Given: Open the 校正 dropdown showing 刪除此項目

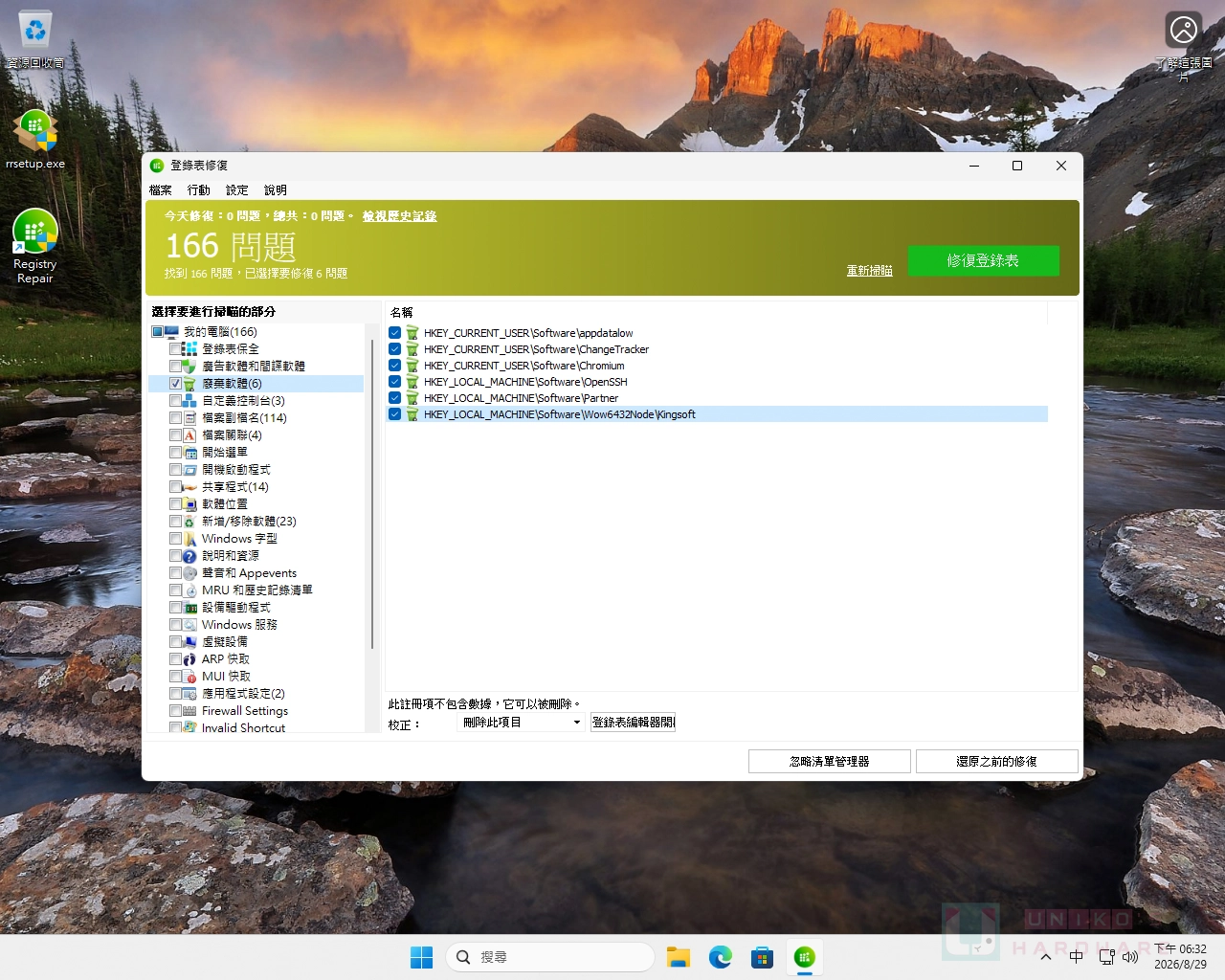Looking at the screenshot, I should [522, 723].
